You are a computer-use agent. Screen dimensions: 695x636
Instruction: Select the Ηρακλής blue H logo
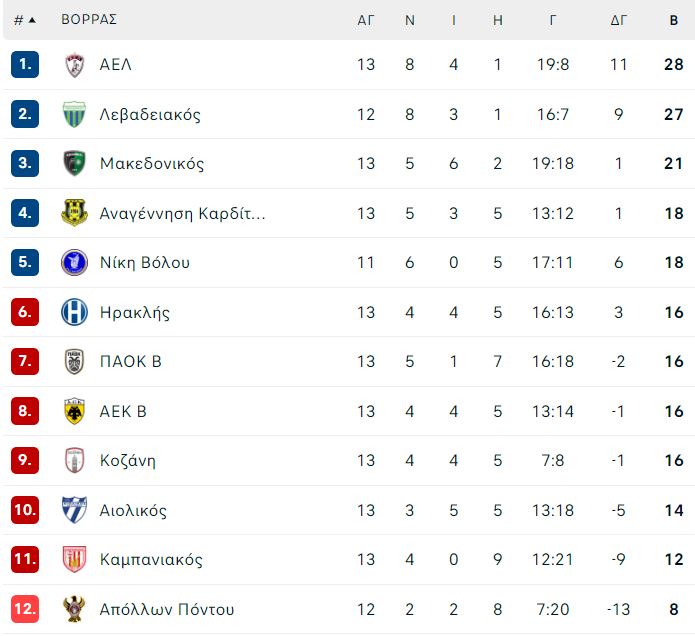[74, 312]
